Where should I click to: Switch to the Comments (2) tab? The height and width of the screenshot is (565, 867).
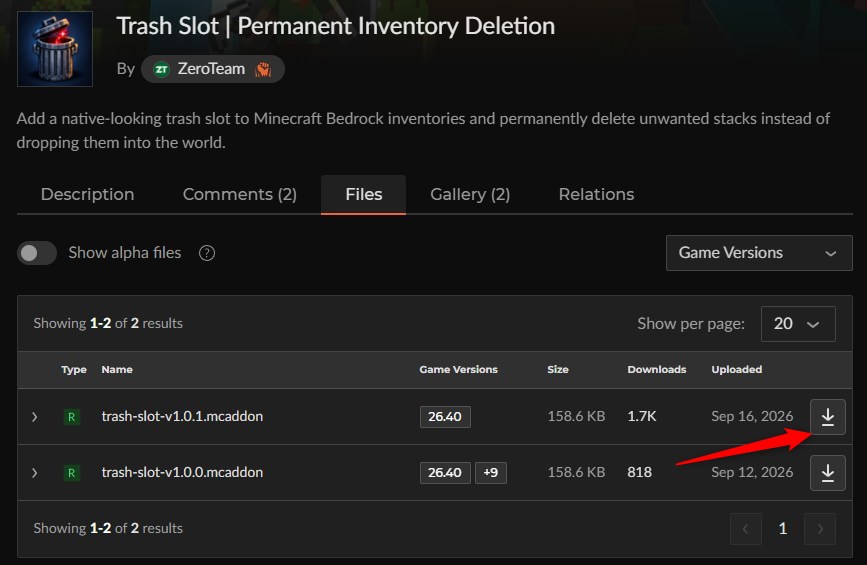pos(239,195)
